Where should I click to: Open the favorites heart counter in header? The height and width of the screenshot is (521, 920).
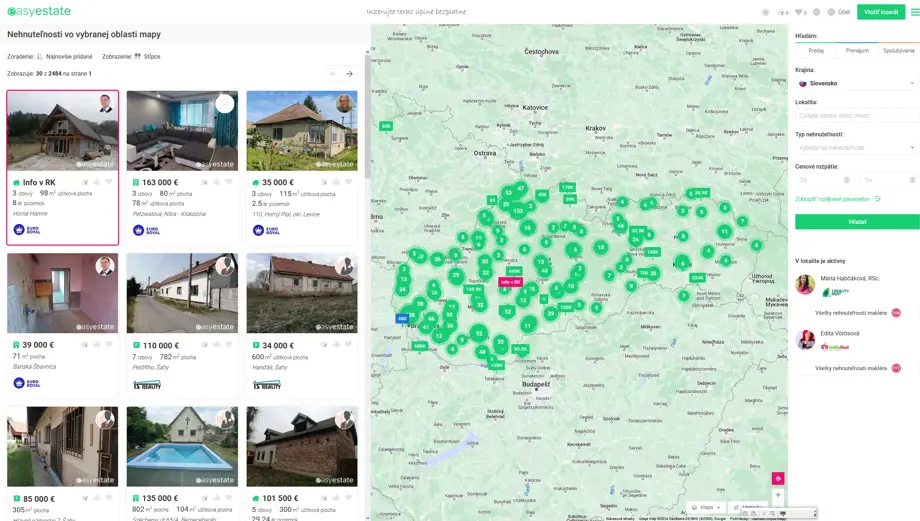tap(801, 12)
